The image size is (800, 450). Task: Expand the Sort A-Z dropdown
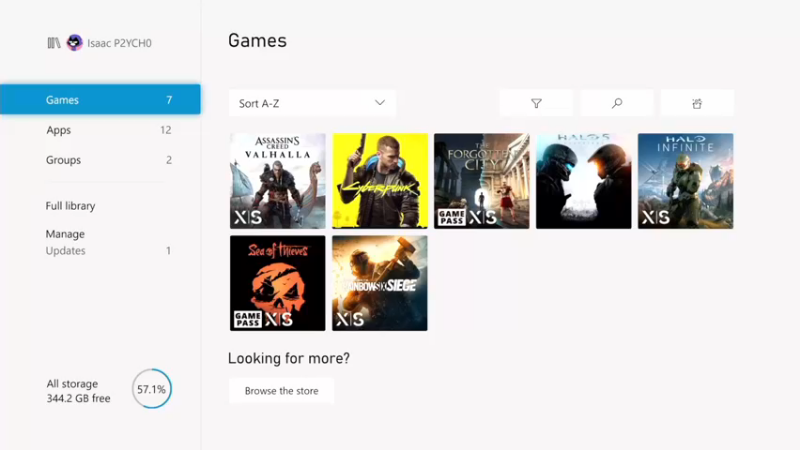coord(312,103)
